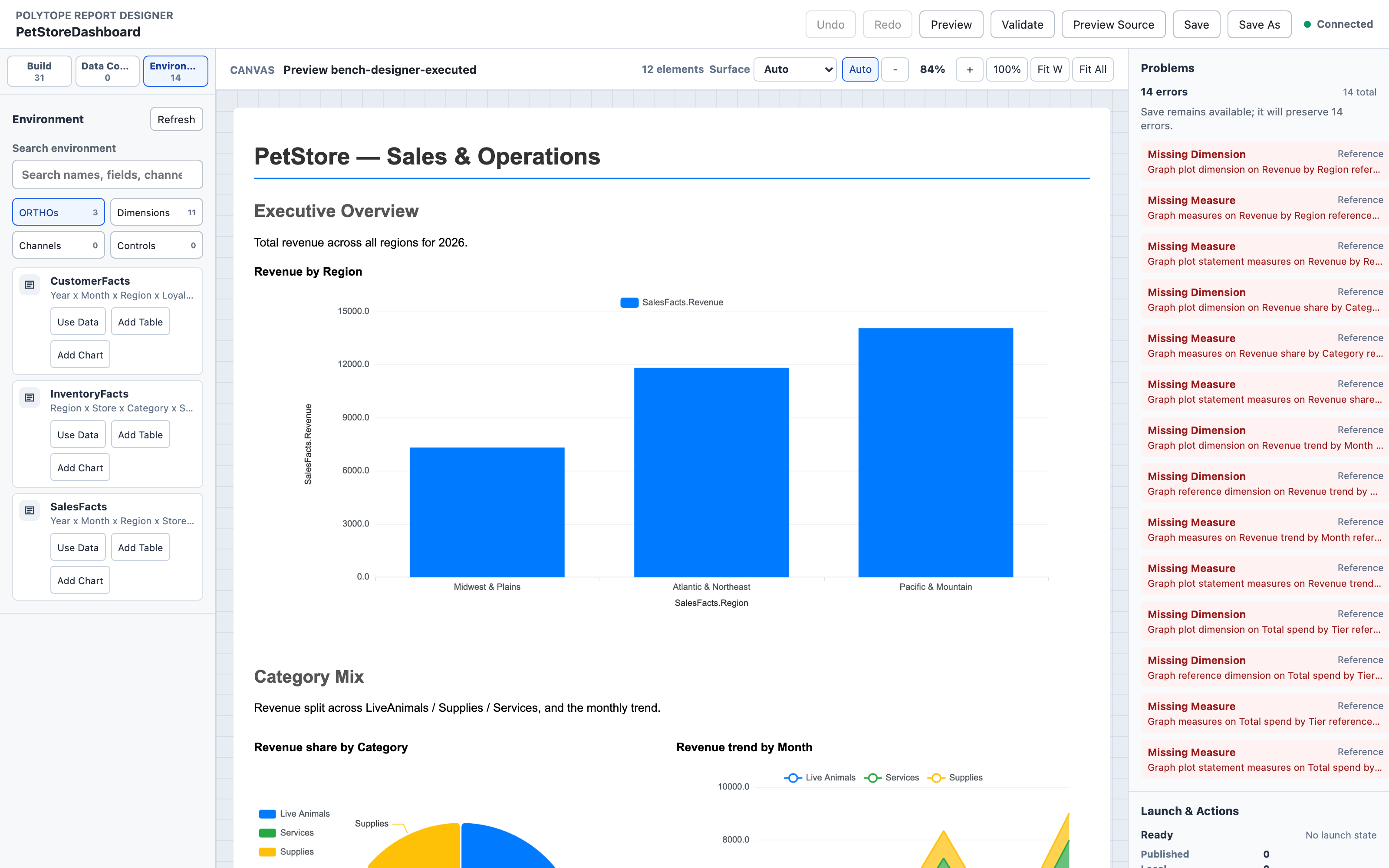Image resolution: width=1389 pixels, height=868 pixels.
Task: Click Use Data for InventoryFacts
Action: pos(78,434)
